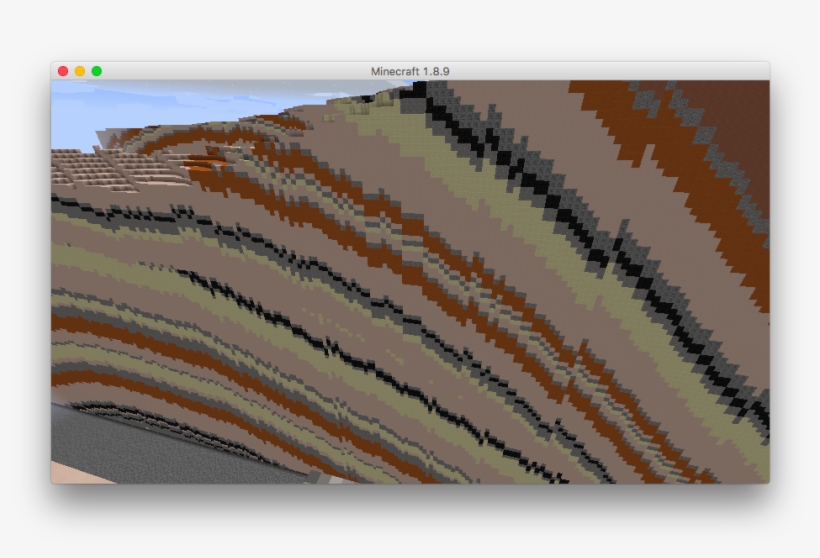Click the Minecraft 1.8.9 title text

click(410, 71)
